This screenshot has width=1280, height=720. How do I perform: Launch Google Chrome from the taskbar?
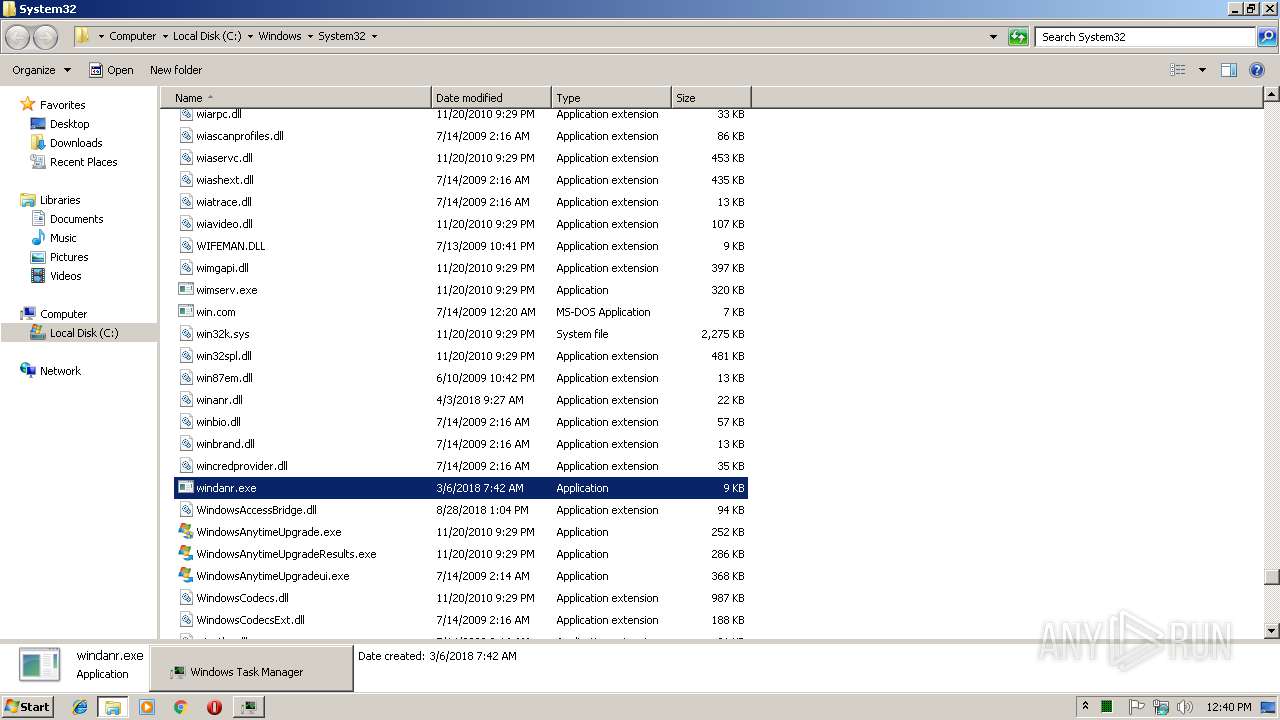coord(181,707)
